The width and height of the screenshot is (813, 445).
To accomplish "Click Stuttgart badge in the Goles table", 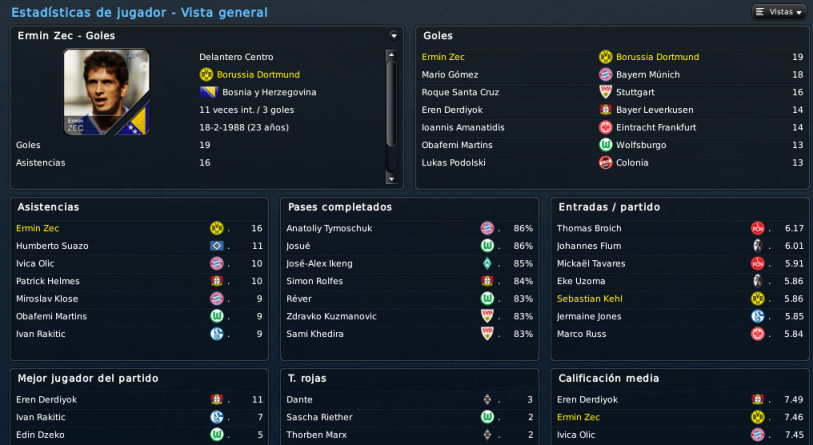I will [x=605, y=92].
